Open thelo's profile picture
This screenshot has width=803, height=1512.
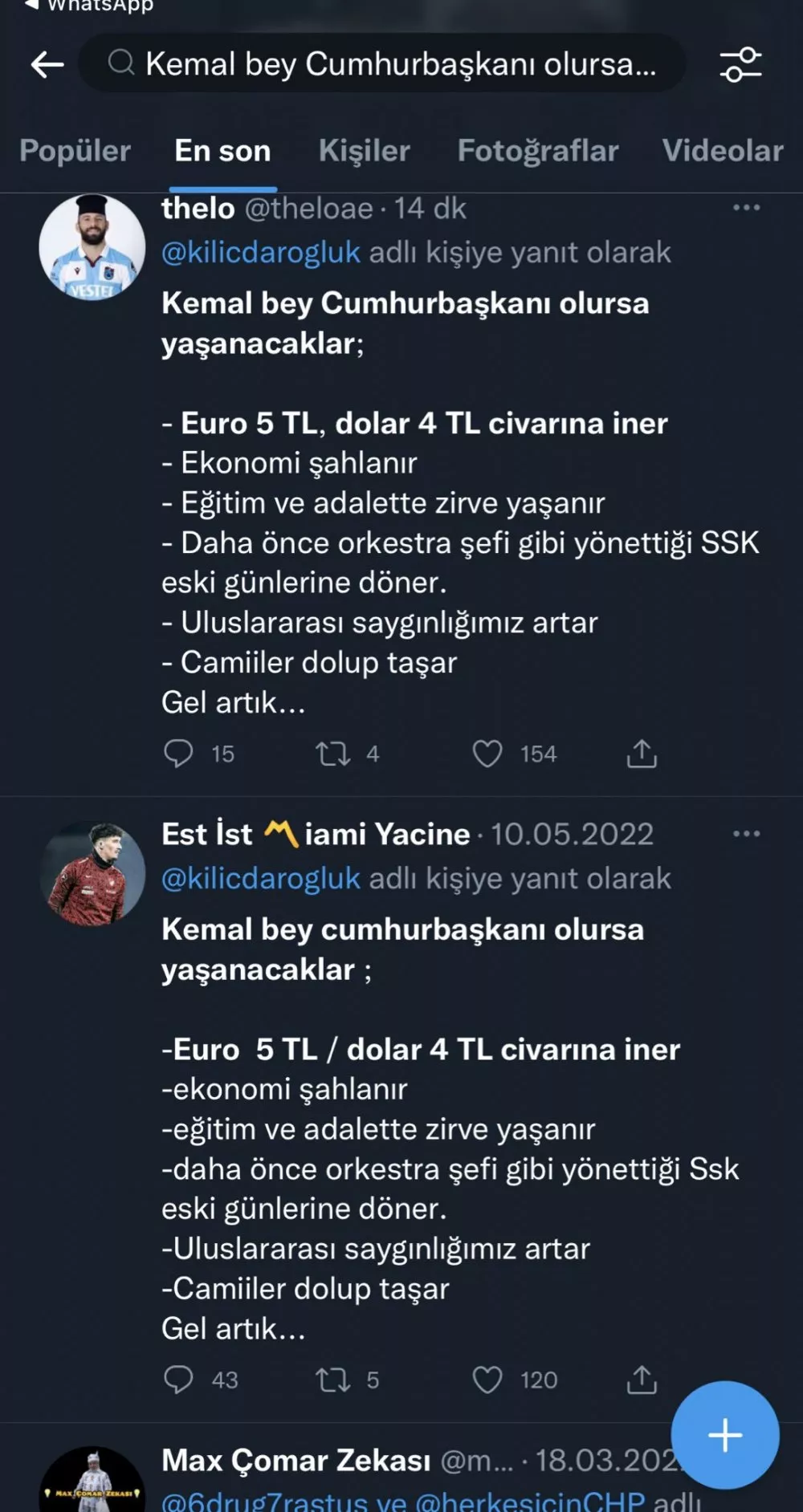(x=92, y=247)
